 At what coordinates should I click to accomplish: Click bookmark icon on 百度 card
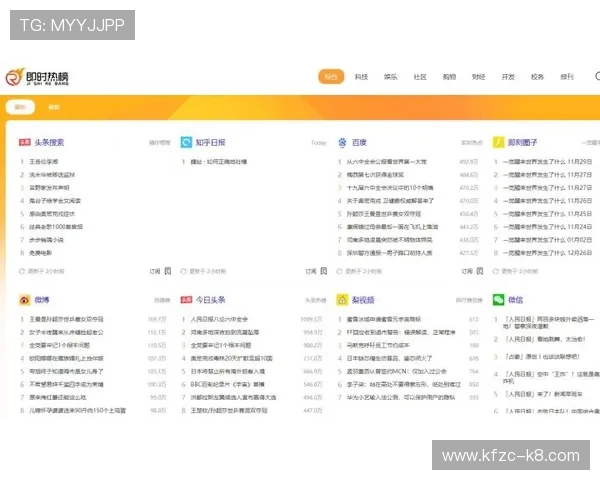pyautogui.click(x=480, y=271)
